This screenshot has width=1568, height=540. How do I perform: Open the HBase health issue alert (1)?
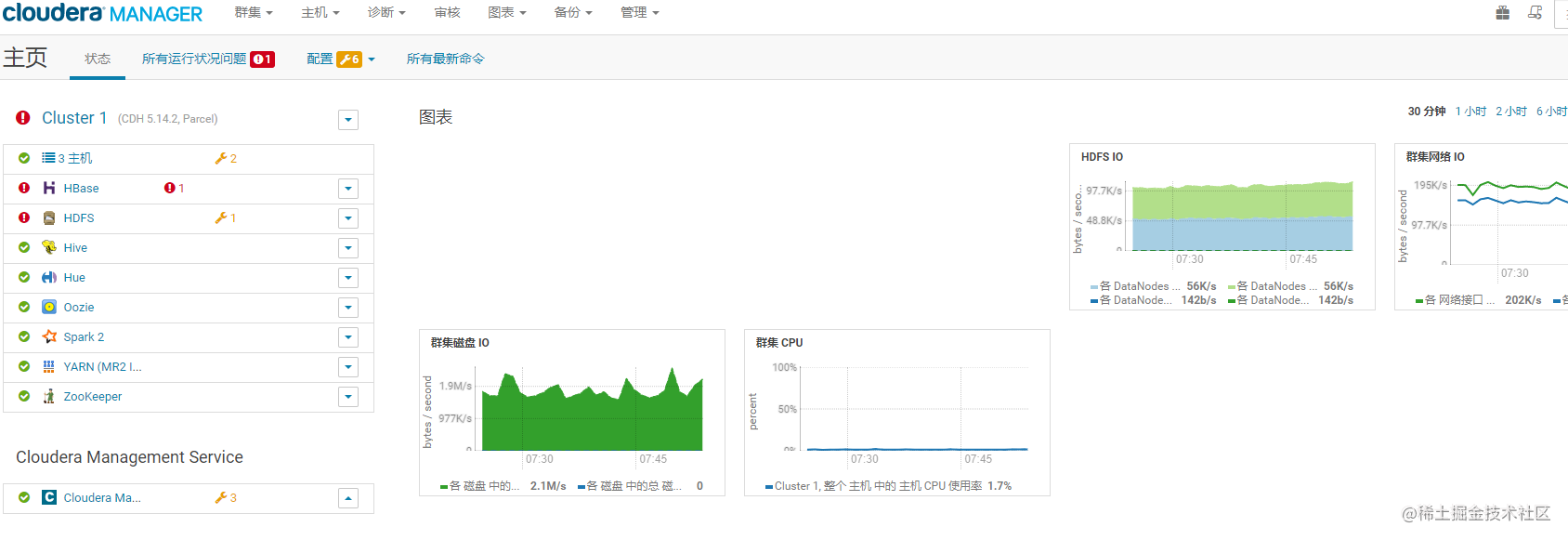tap(175, 188)
